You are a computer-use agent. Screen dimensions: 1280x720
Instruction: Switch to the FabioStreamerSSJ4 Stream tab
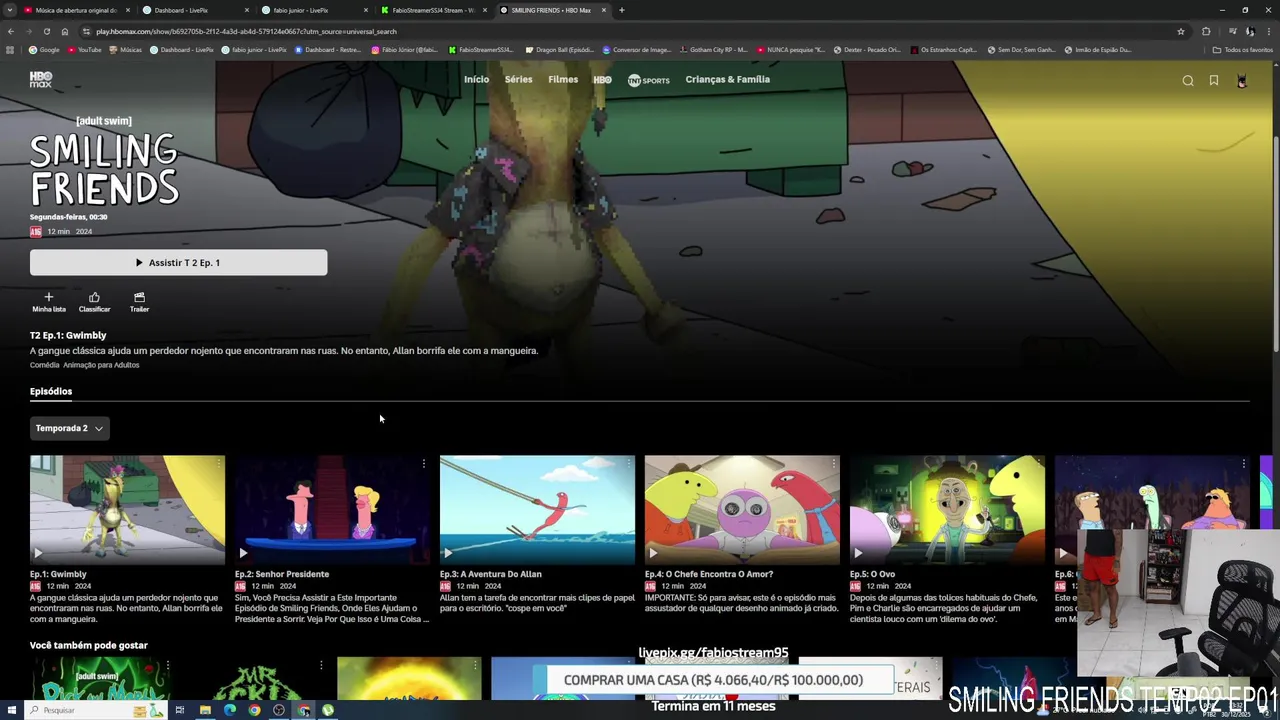tap(435, 10)
